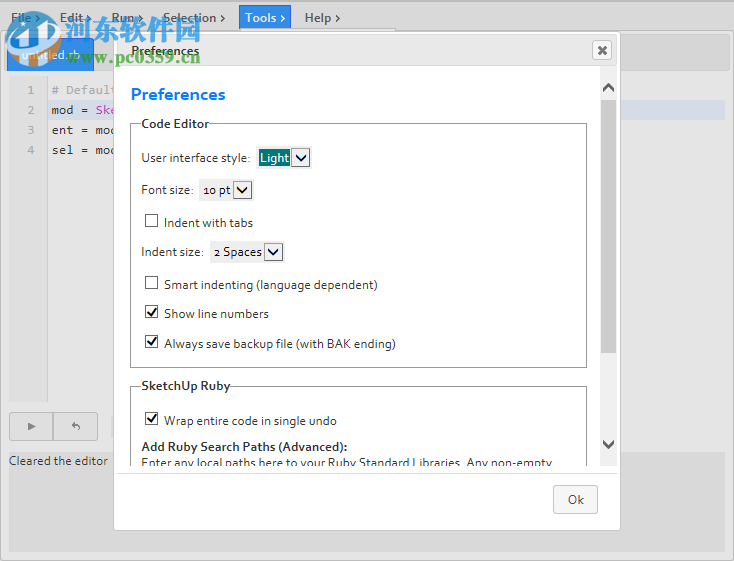Click the 'Code Editor' group label
This screenshot has height=561, width=734.
[x=175, y=124]
